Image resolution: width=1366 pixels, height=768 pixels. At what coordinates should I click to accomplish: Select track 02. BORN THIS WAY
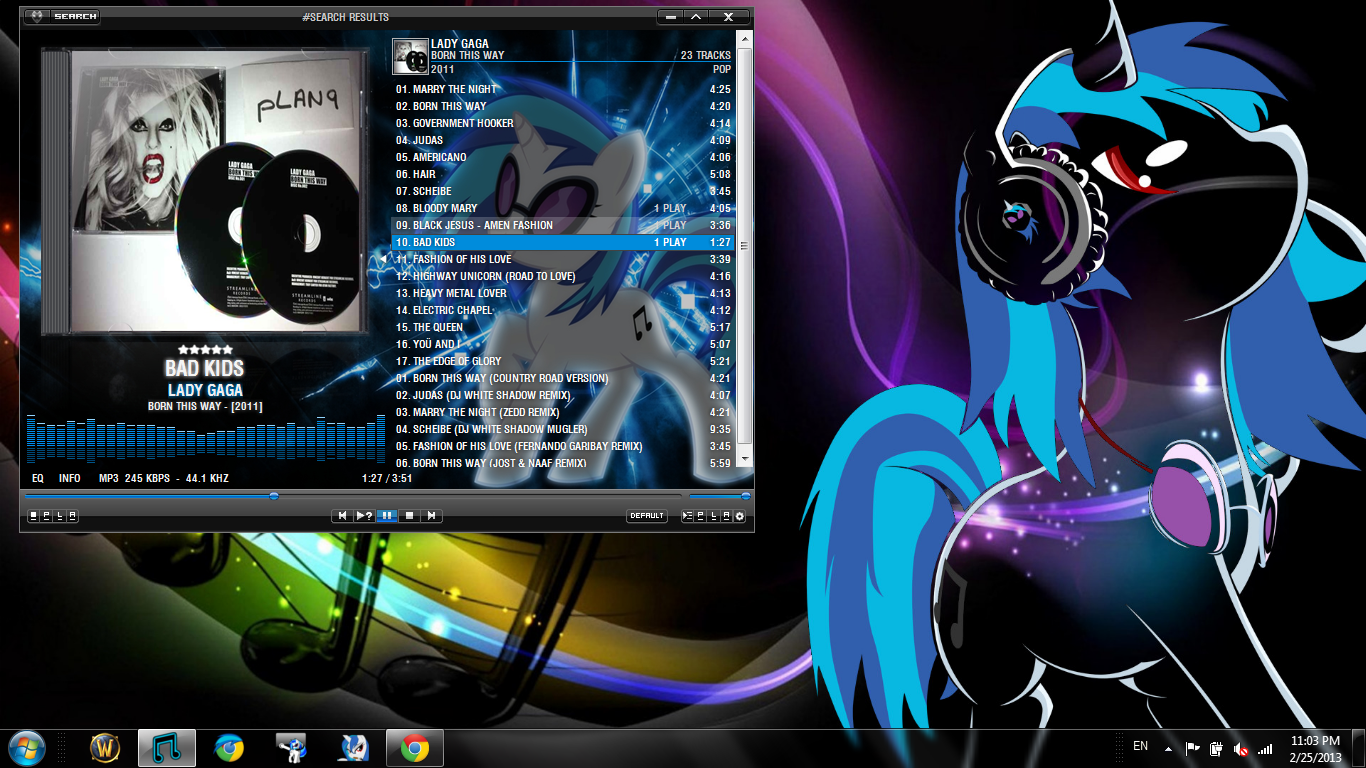(x=562, y=106)
